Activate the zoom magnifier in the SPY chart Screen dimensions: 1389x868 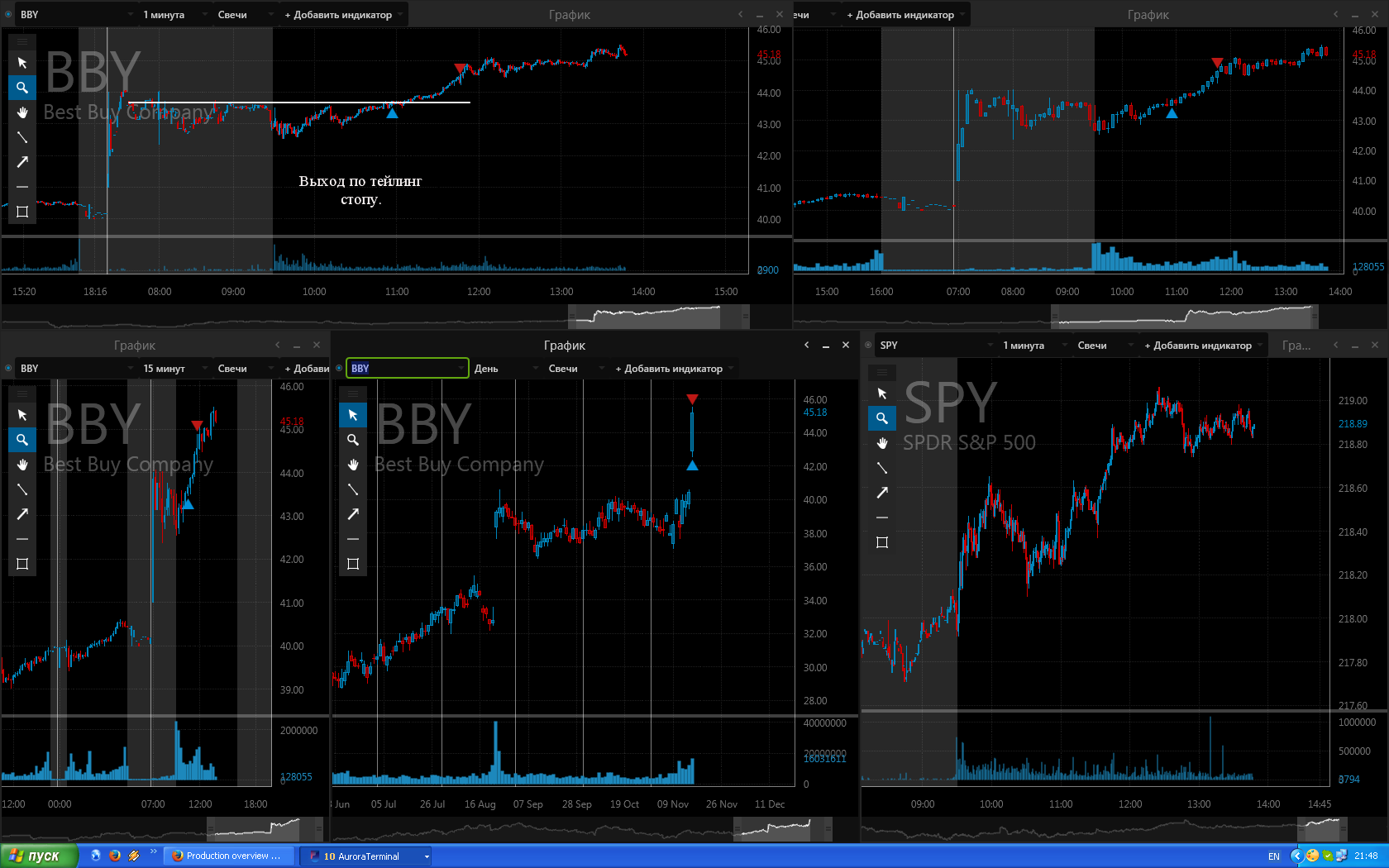[882, 418]
